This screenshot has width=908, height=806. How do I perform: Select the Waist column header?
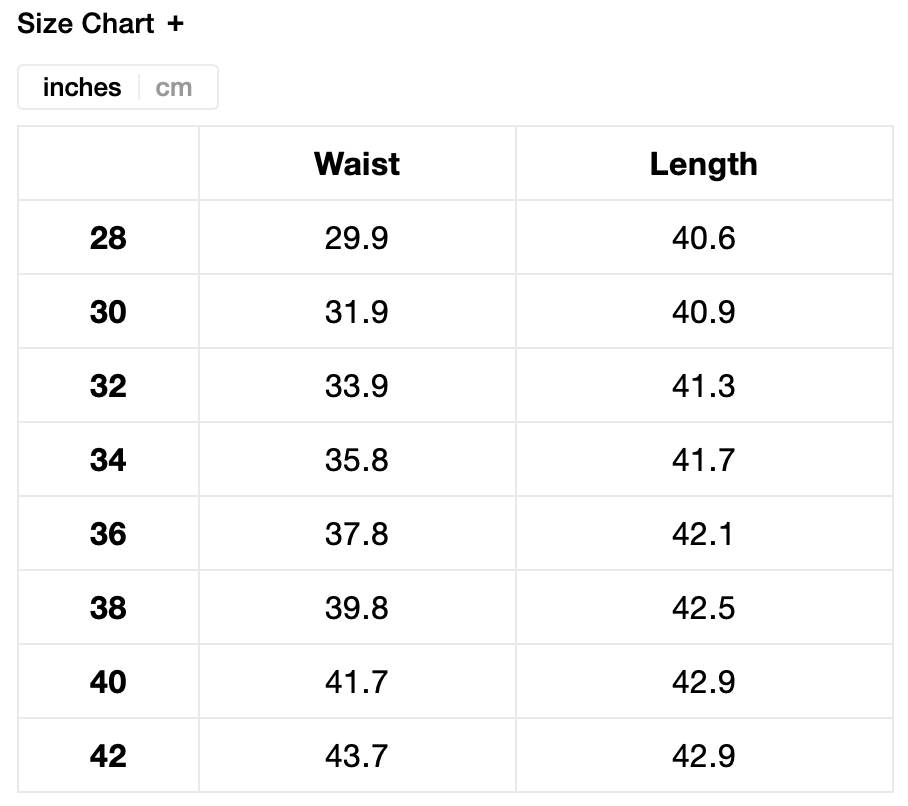[357, 164]
